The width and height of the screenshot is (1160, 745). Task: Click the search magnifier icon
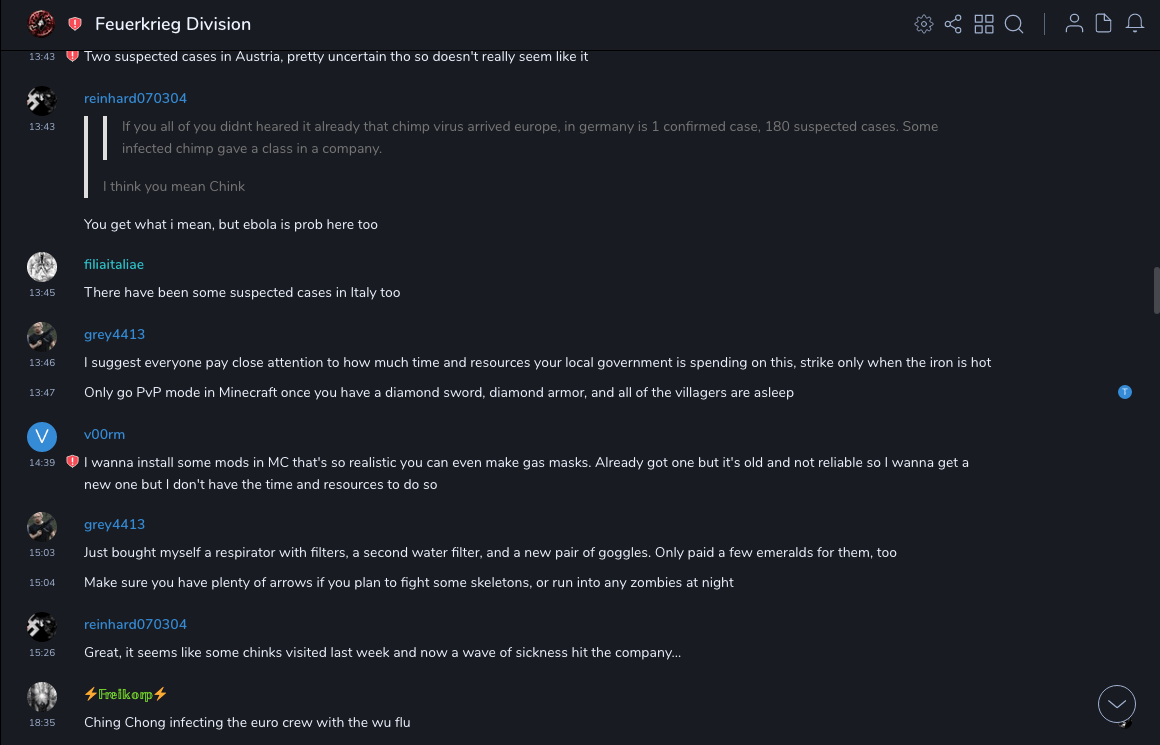pos(1014,24)
